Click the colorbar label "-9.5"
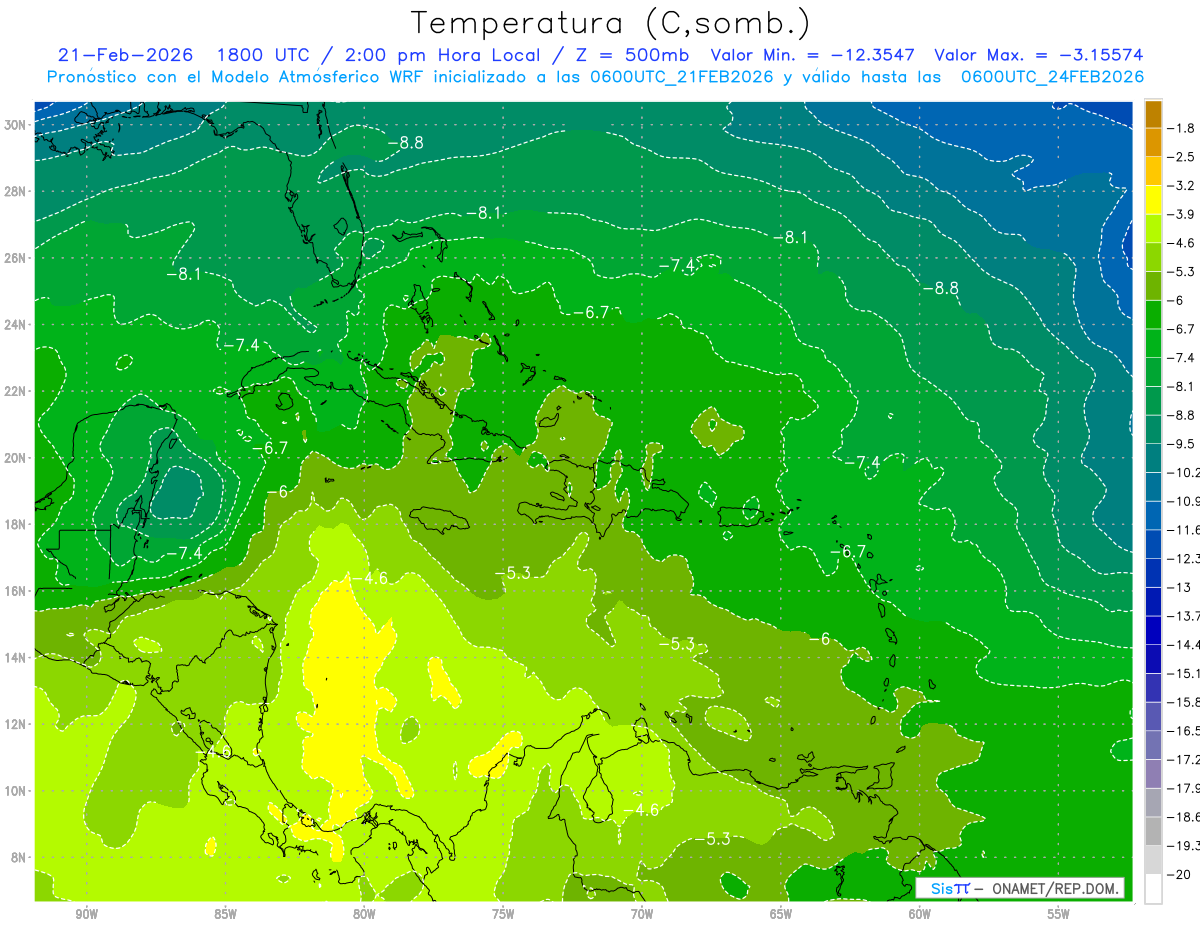Screen dimensions: 1200x927 click(1181, 444)
